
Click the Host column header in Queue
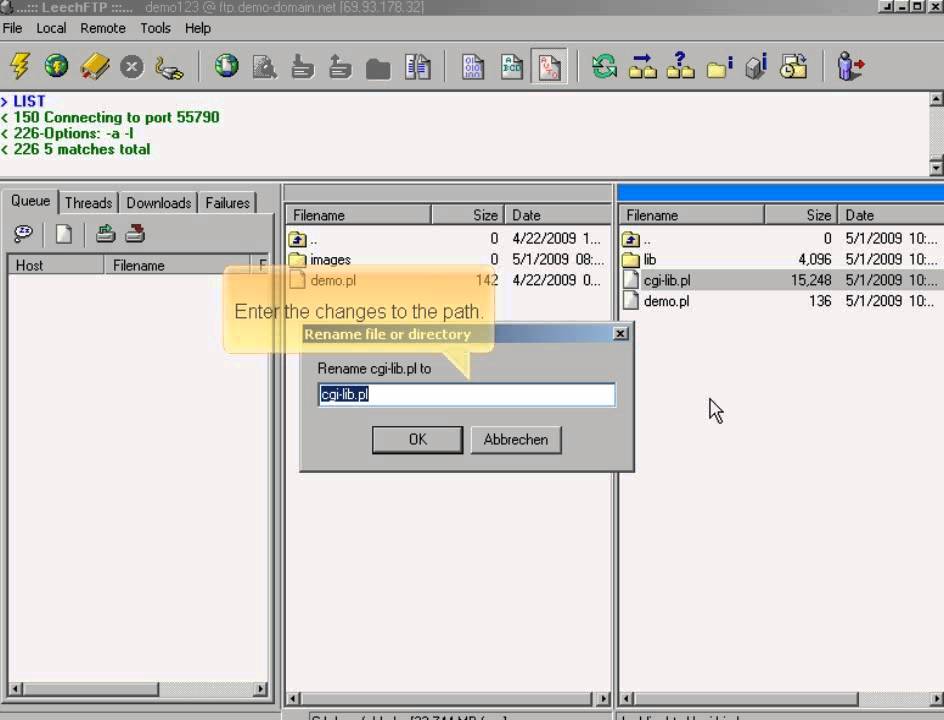(x=56, y=265)
